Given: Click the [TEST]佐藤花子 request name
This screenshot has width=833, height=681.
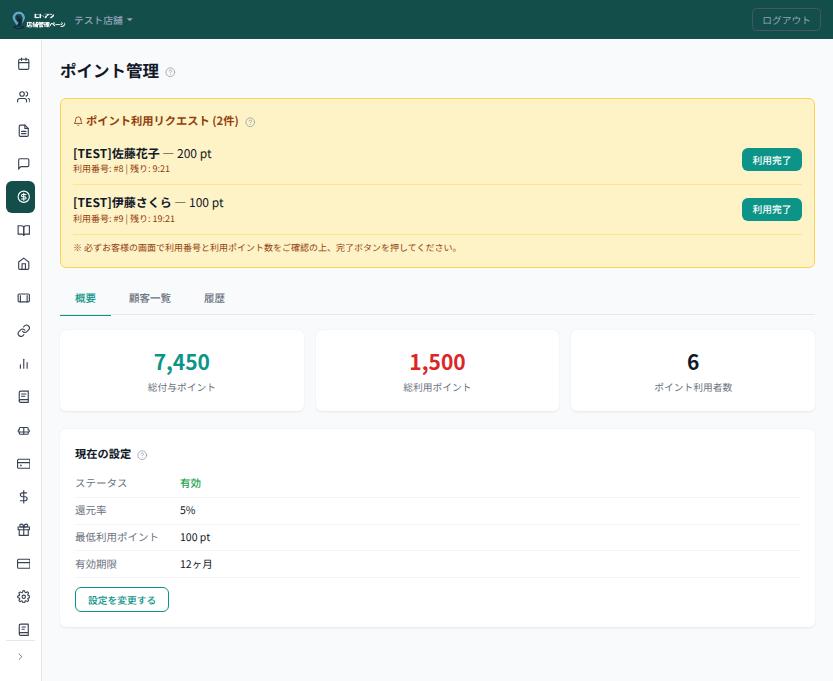Looking at the screenshot, I should (116, 154).
